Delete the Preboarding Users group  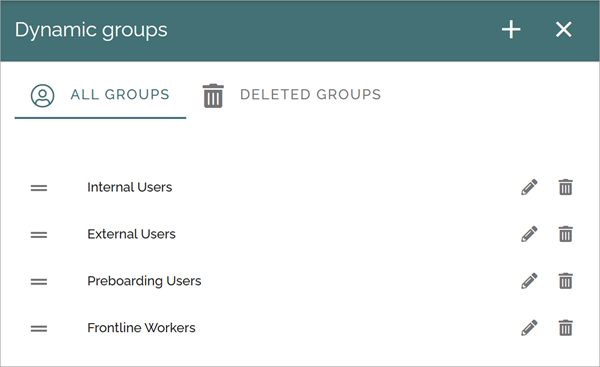pyautogui.click(x=566, y=281)
